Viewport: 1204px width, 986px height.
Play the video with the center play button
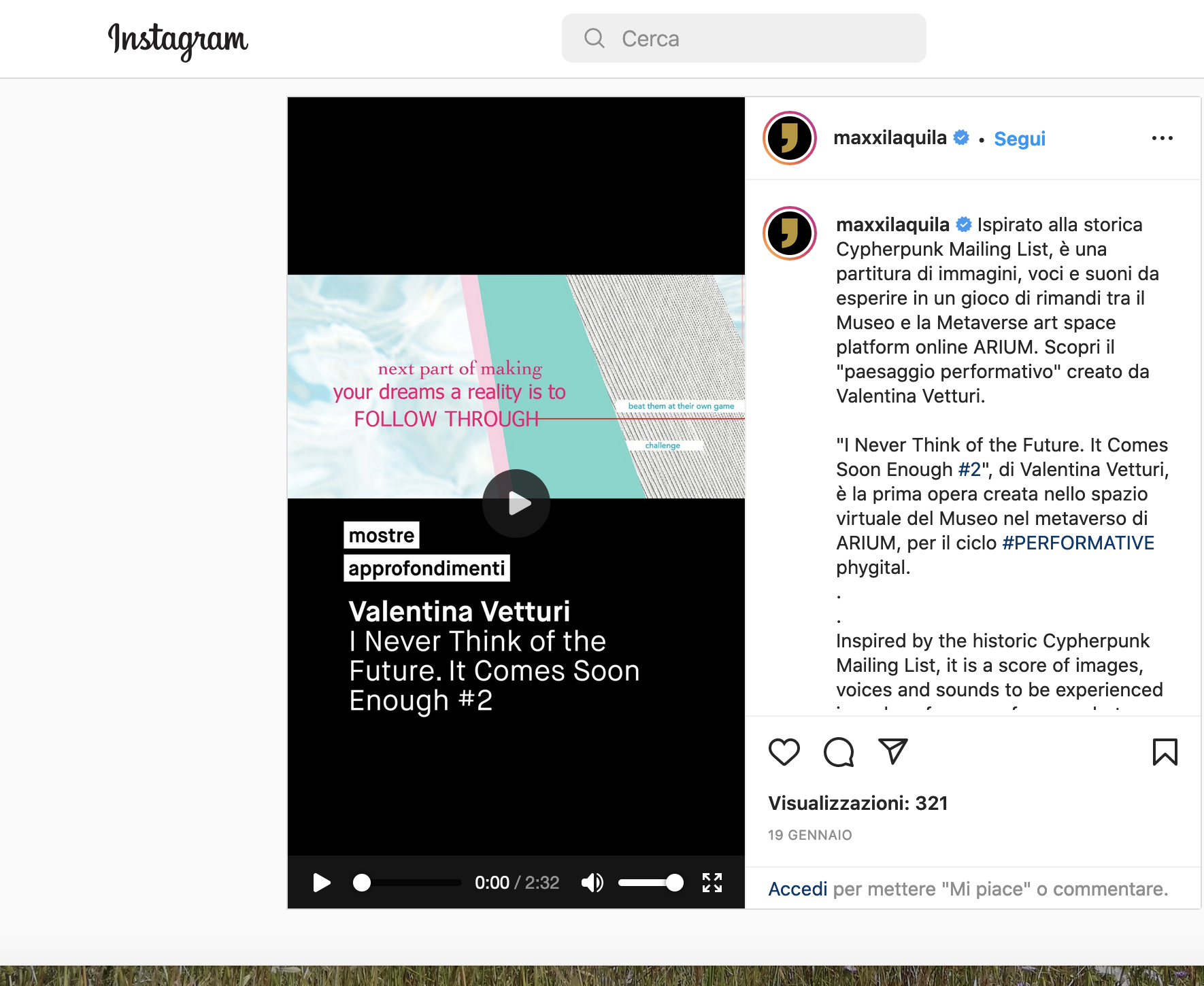tap(516, 503)
